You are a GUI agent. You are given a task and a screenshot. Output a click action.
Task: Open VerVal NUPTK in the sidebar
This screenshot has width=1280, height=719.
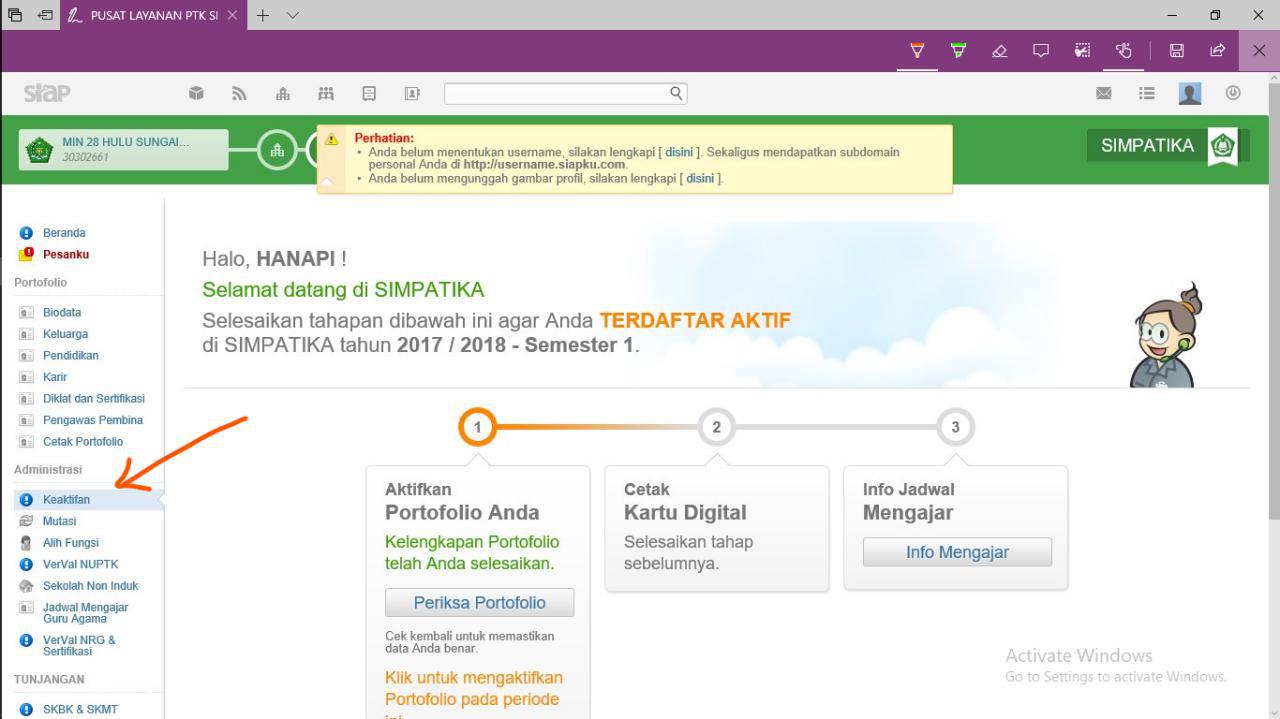point(80,564)
